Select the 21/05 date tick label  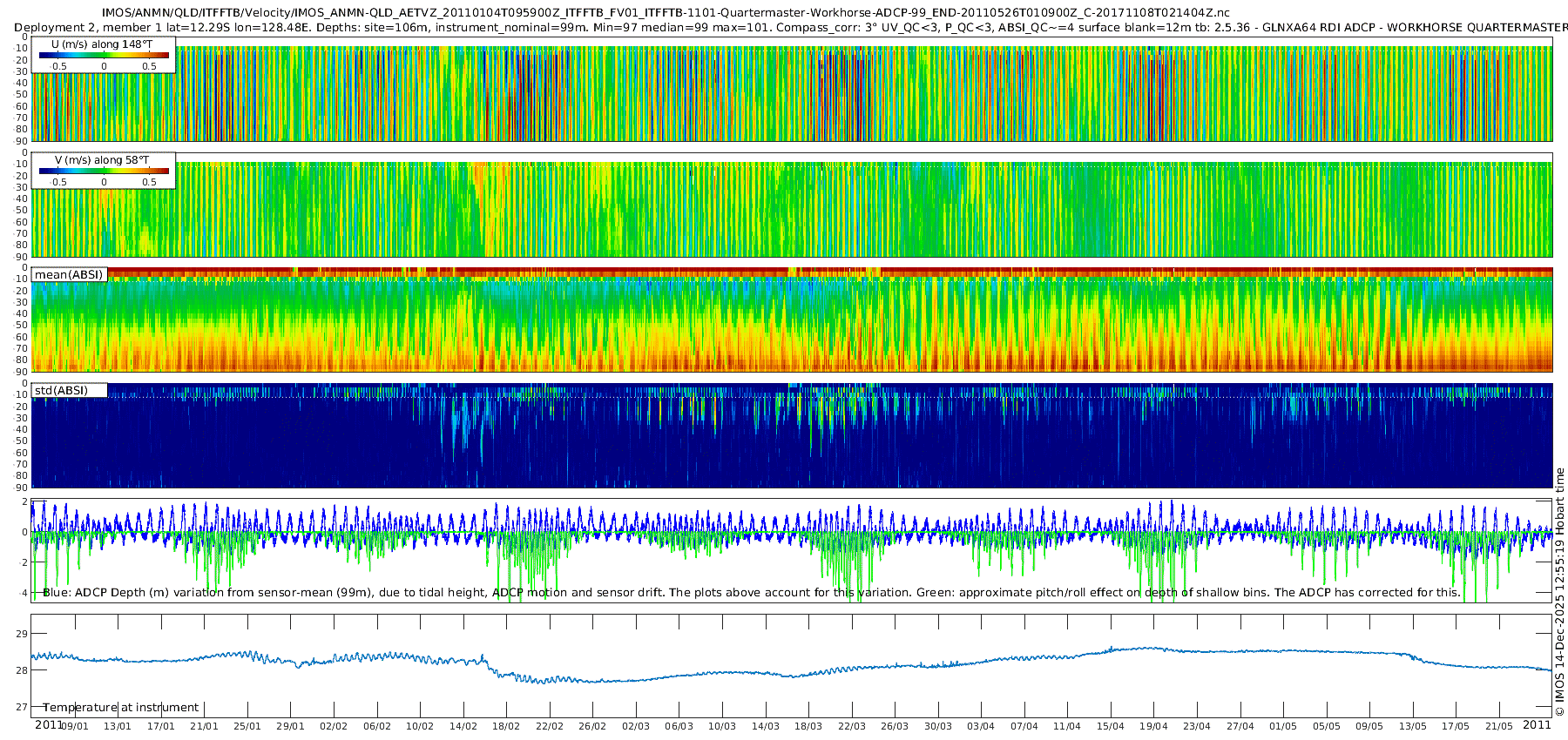coord(1498,727)
